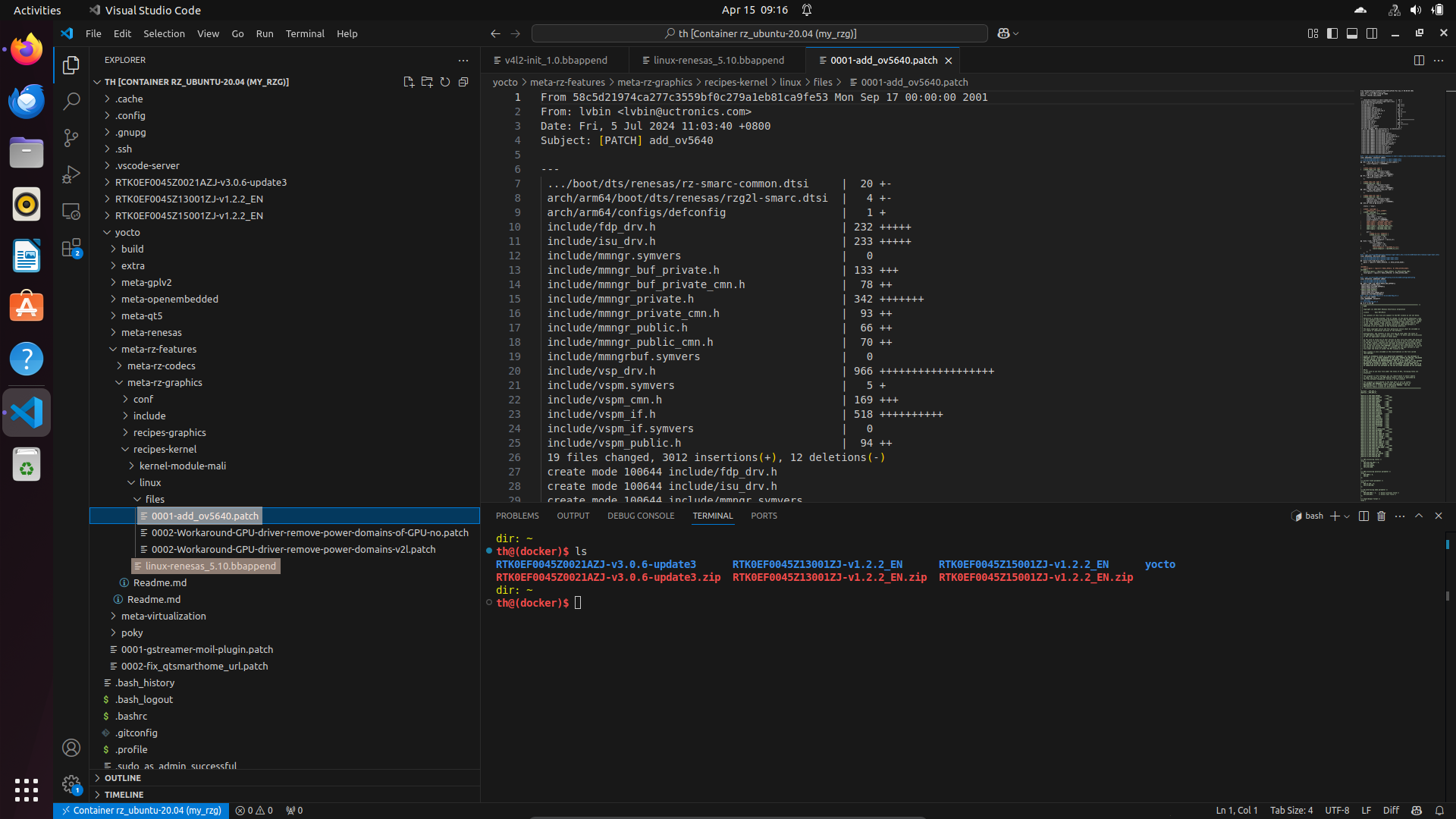Kill the terminal with trash icon

pos(1382,516)
